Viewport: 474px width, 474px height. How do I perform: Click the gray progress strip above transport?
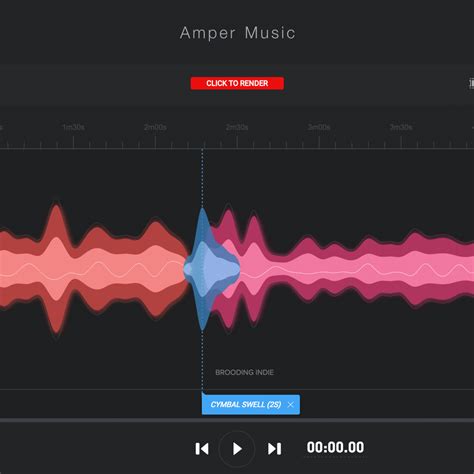pos(237,420)
